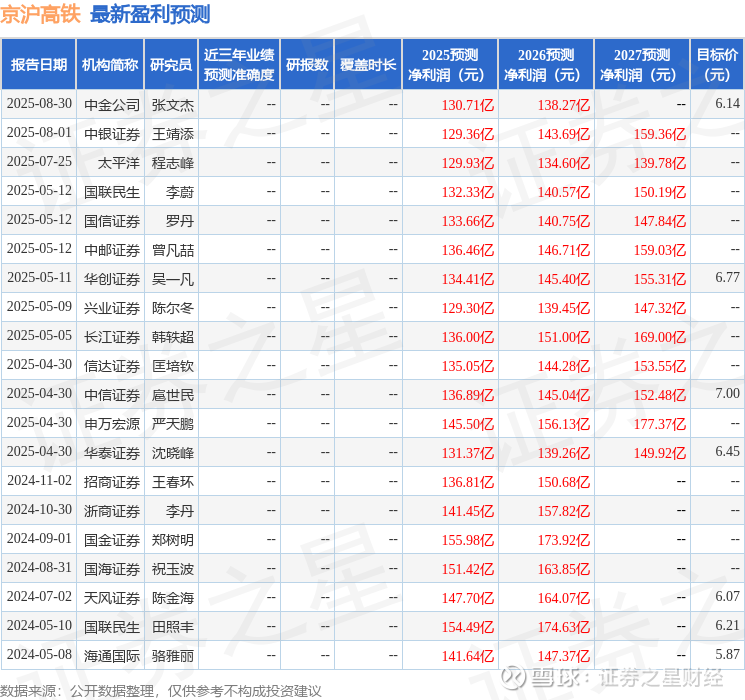Click analyst name 李蔚
The width and height of the screenshot is (745, 700).
[180, 192]
